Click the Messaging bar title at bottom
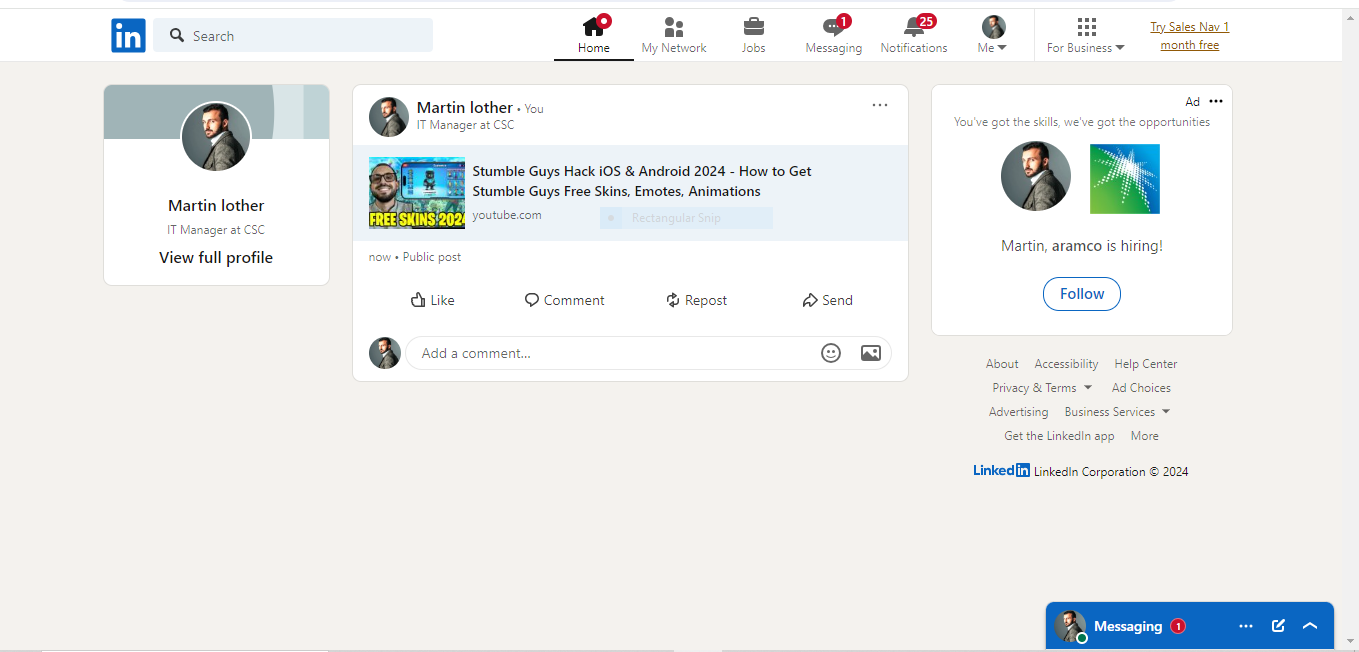This screenshot has height=652, width=1359. click(1128, 626)
